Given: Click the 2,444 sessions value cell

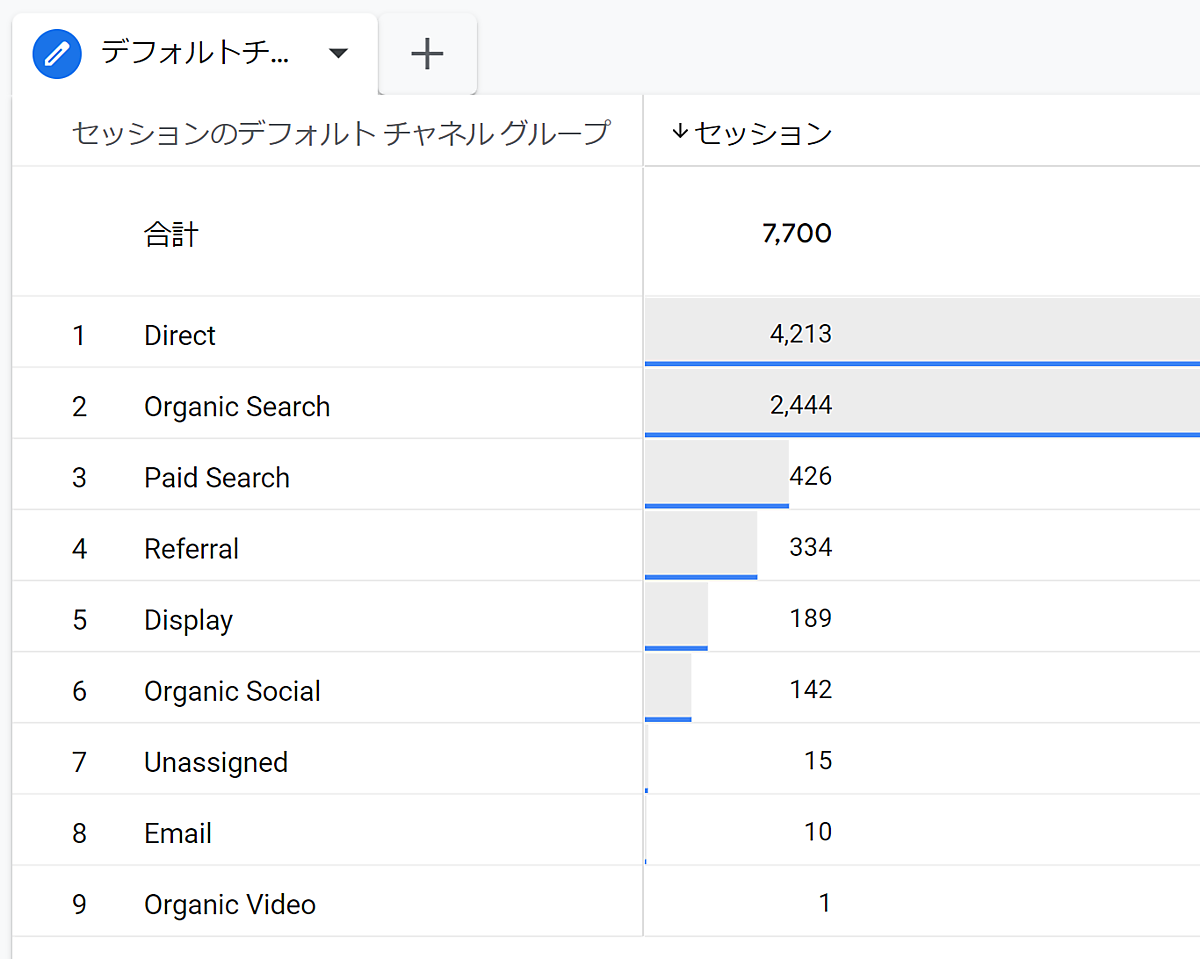Looking at the screenshot, I should [800, 405].
